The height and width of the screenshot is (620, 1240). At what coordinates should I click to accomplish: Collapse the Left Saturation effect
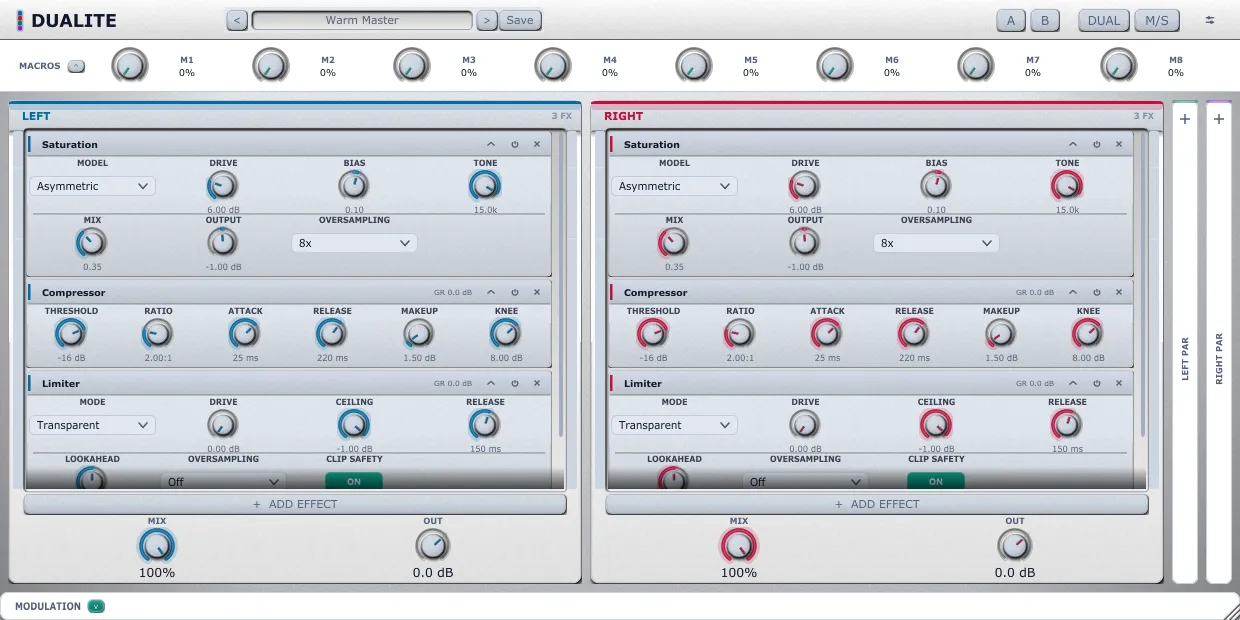(x=491, y=144)
